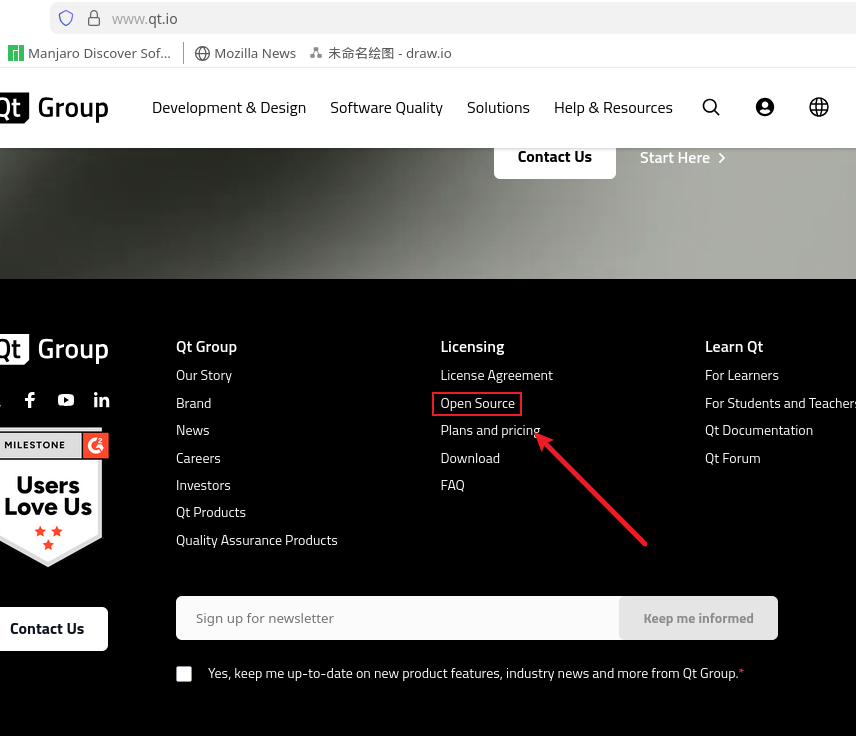856x736 pixels.
Task: Open the News footer link
Action: pyautogui.click(x=193, y=431)
